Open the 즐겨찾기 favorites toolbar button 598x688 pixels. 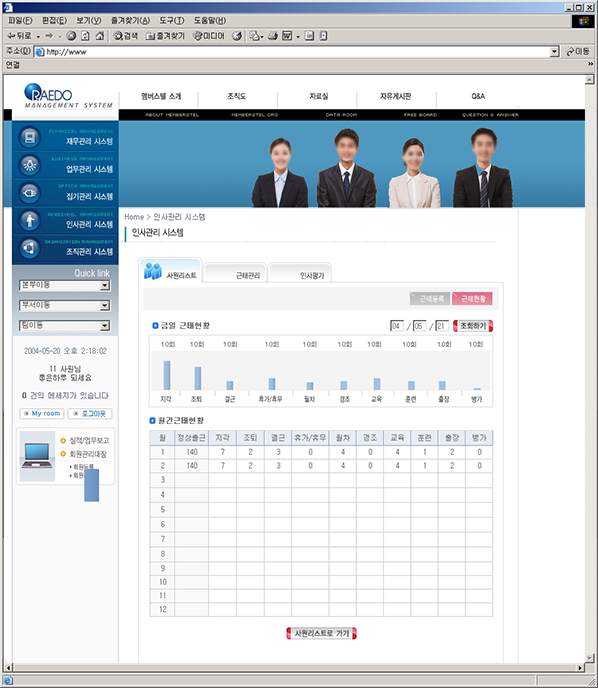[x=165, y=36]
